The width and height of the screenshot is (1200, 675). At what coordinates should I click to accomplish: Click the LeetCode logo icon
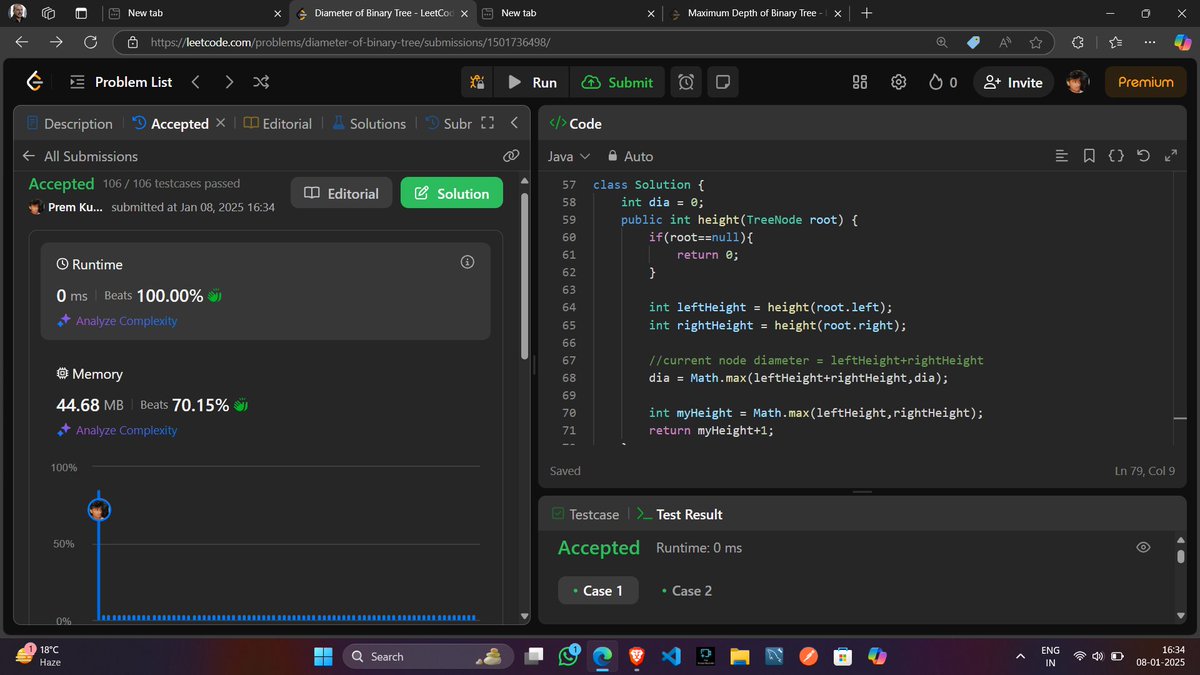click(x=35, y=82)
